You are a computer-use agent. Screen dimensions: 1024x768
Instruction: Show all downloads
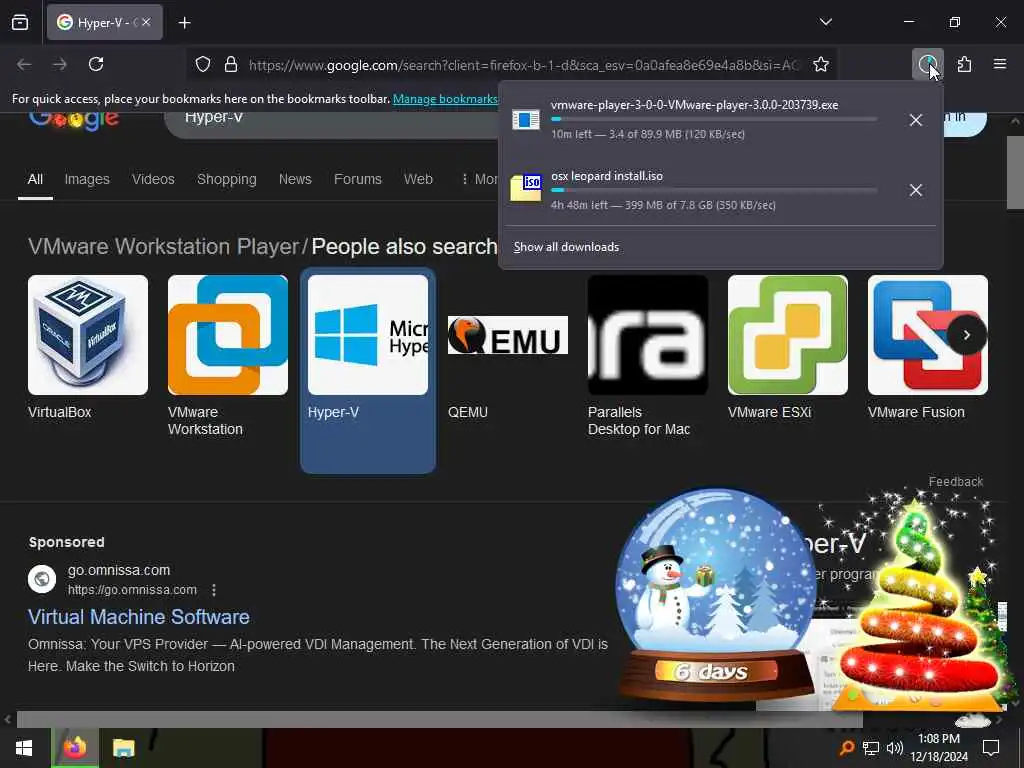(x=566, y=247)
